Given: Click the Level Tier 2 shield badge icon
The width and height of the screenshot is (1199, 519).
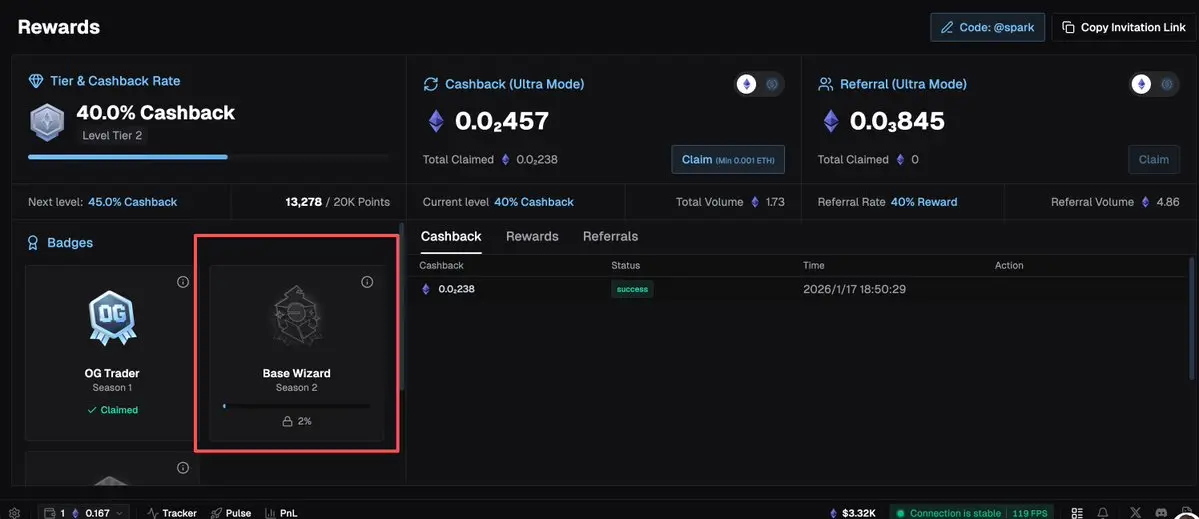Looking at the screenshot, I should click(x=47, y=122).
